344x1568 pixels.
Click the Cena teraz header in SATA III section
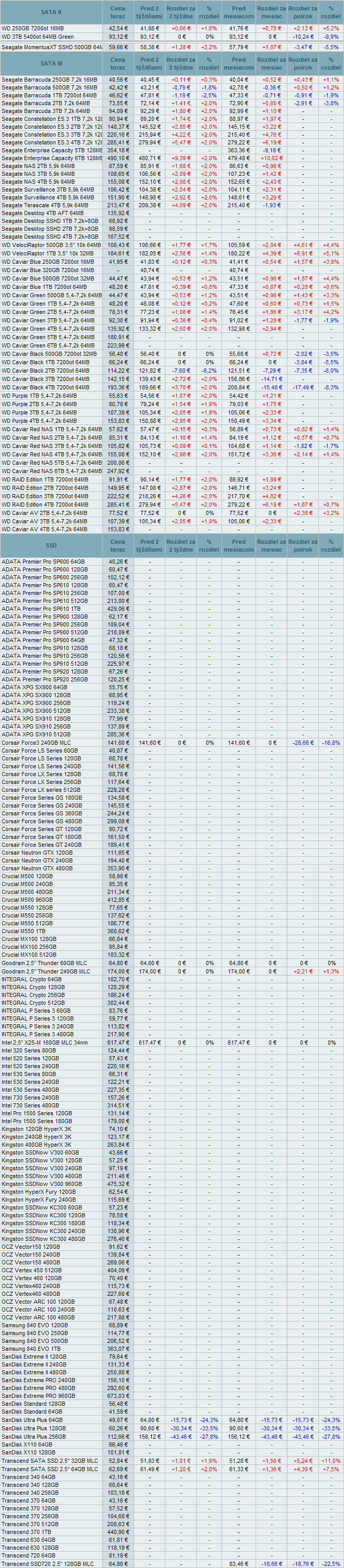tap(118, 64)
